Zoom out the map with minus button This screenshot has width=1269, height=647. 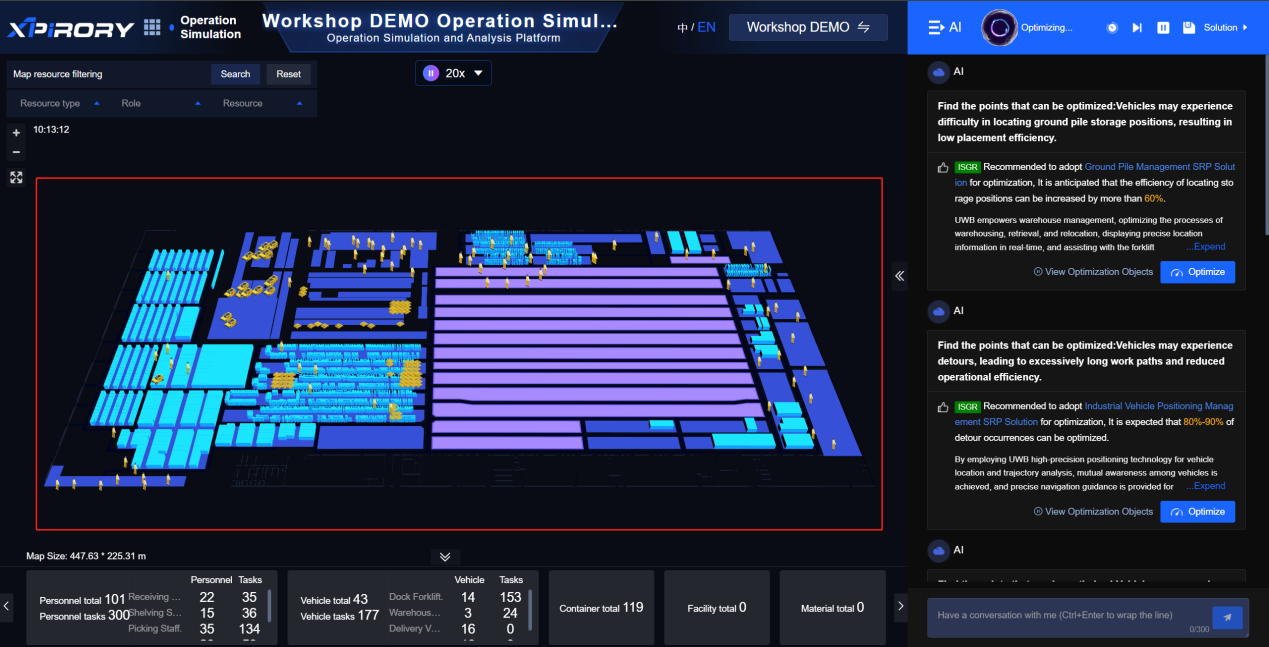(16, 152)
